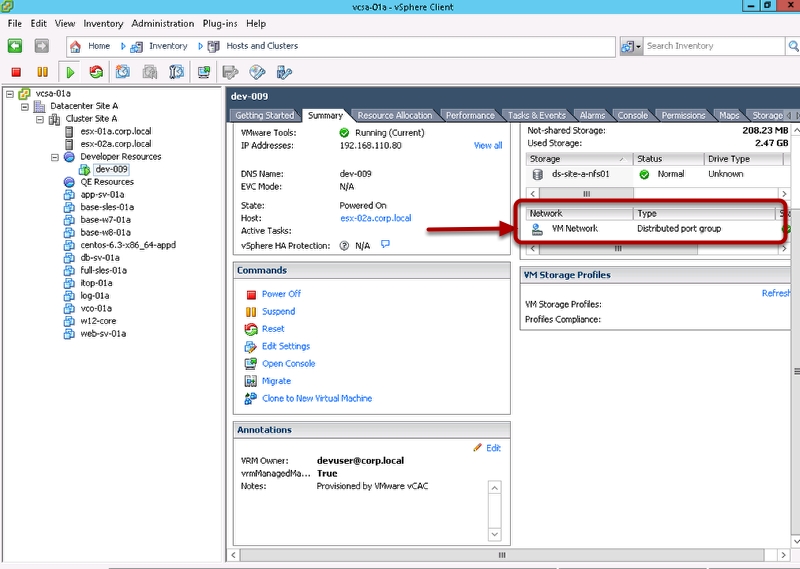Click breadcrumb arrow after Home

tap(123, 46)
